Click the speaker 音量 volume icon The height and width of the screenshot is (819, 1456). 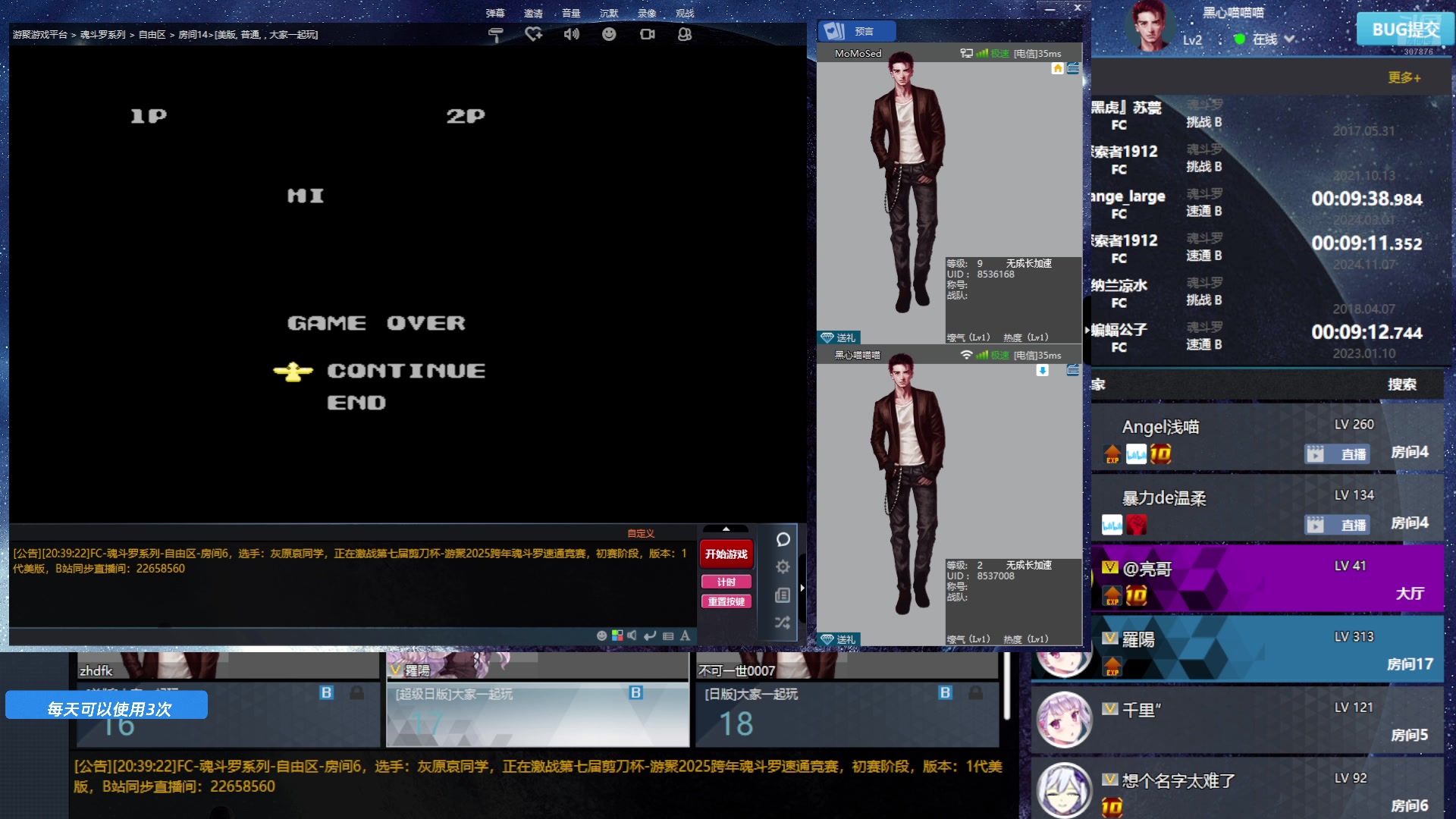coord(571,34)
